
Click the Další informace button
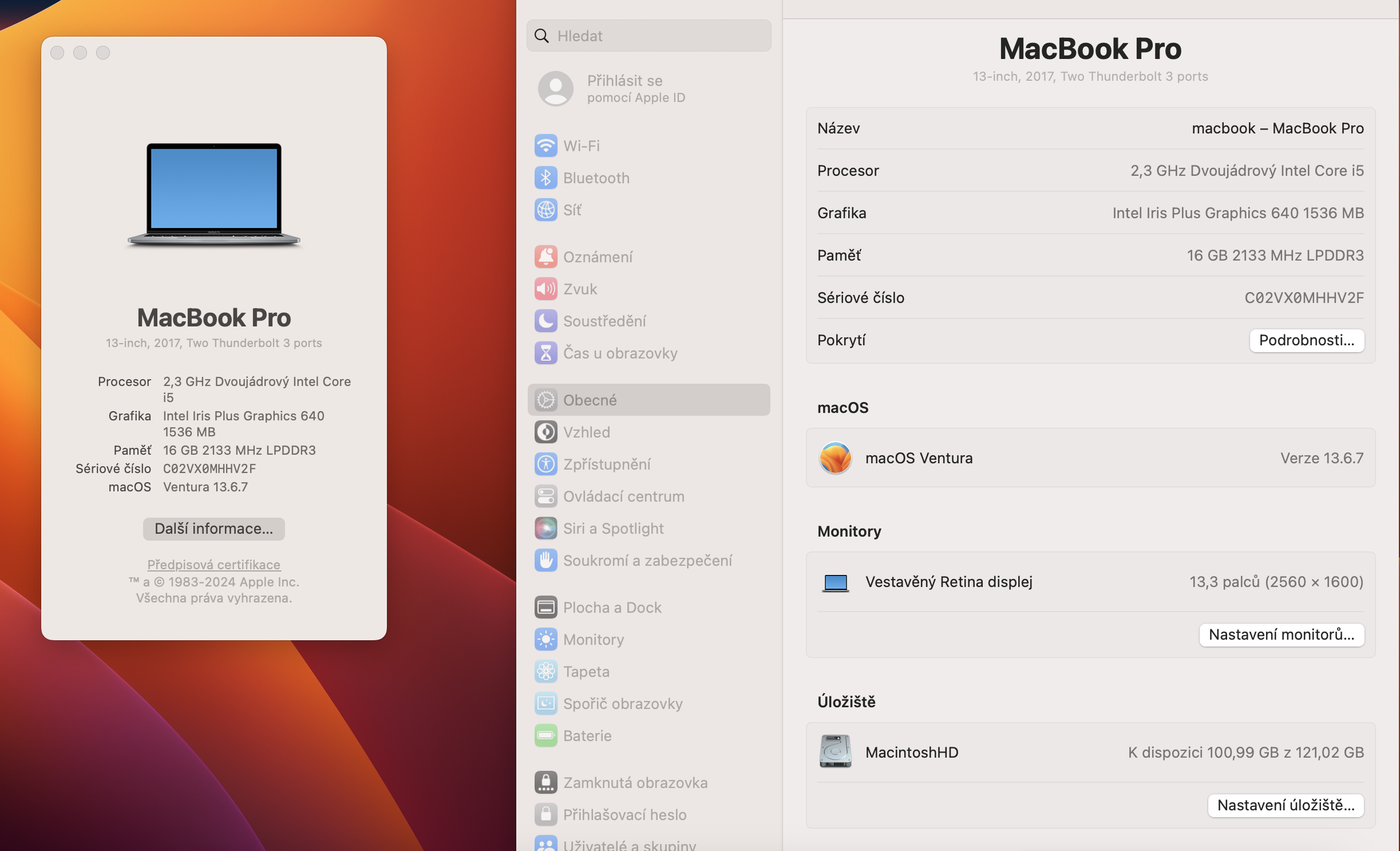pyautogui.click(x=213, y=528)
